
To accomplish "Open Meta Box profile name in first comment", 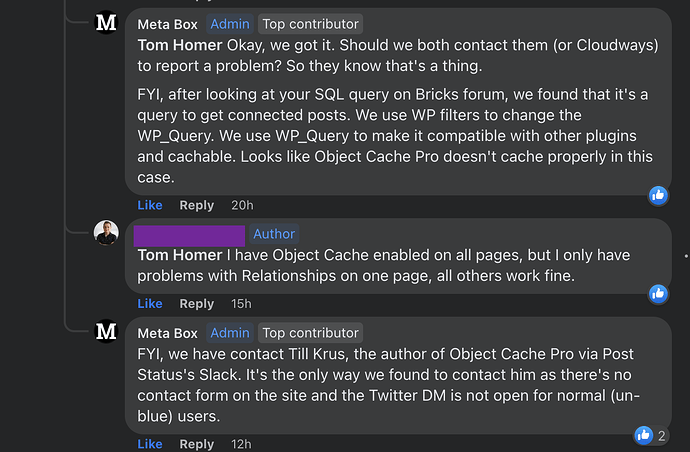I will tap(167, 23).
